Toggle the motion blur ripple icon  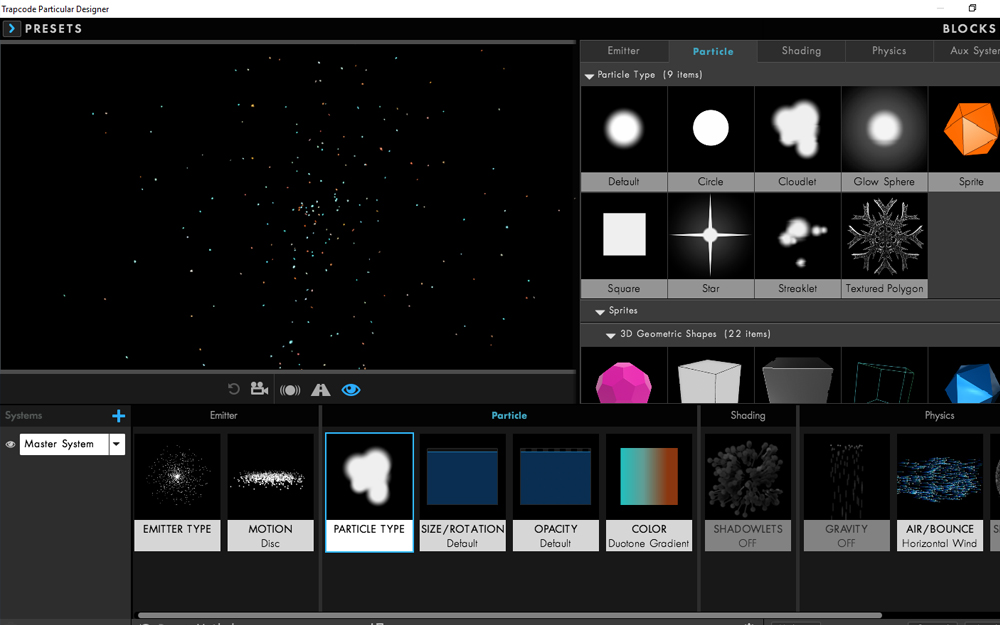[x=290, y=390]
